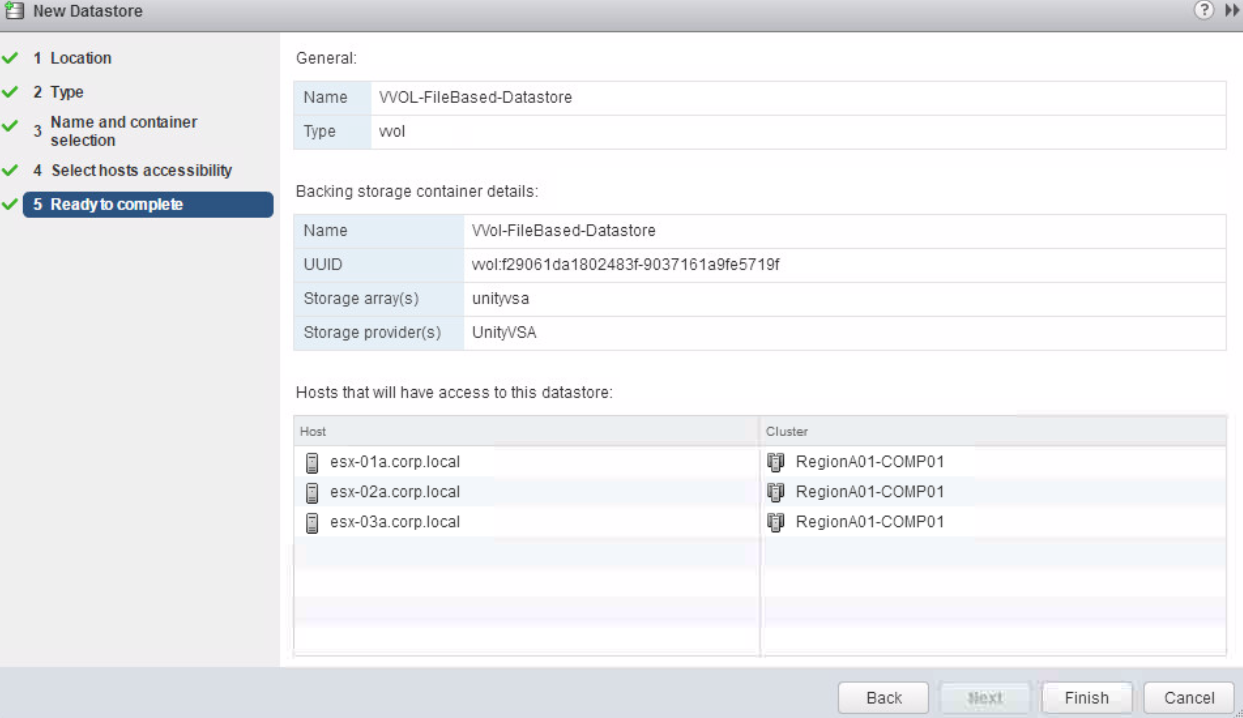The width and height of the screenshot is (1243, 718).
Task: Open step 4 Select hosts accessibility
Action: click(x=141, y=170)
